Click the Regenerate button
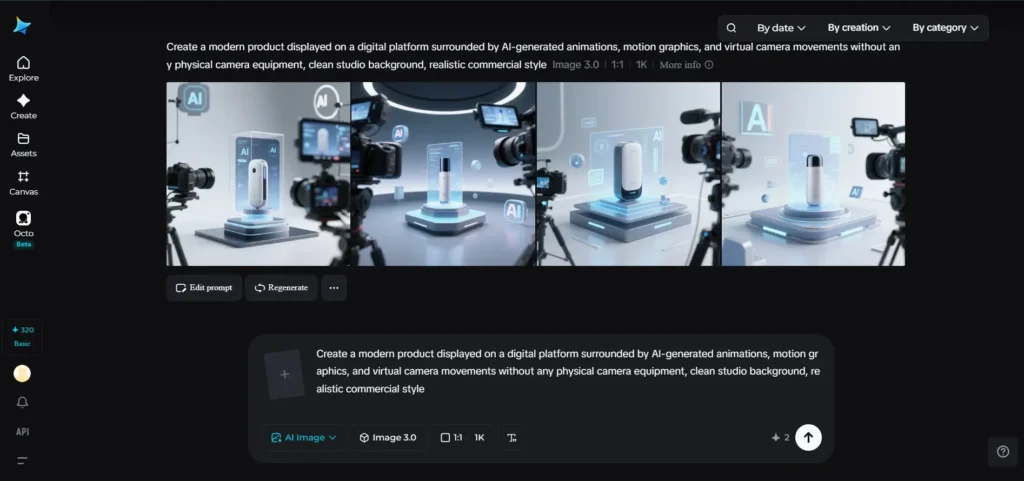Image resolution: width=1024 pixels, height=481 pixels. click(281, 288)
